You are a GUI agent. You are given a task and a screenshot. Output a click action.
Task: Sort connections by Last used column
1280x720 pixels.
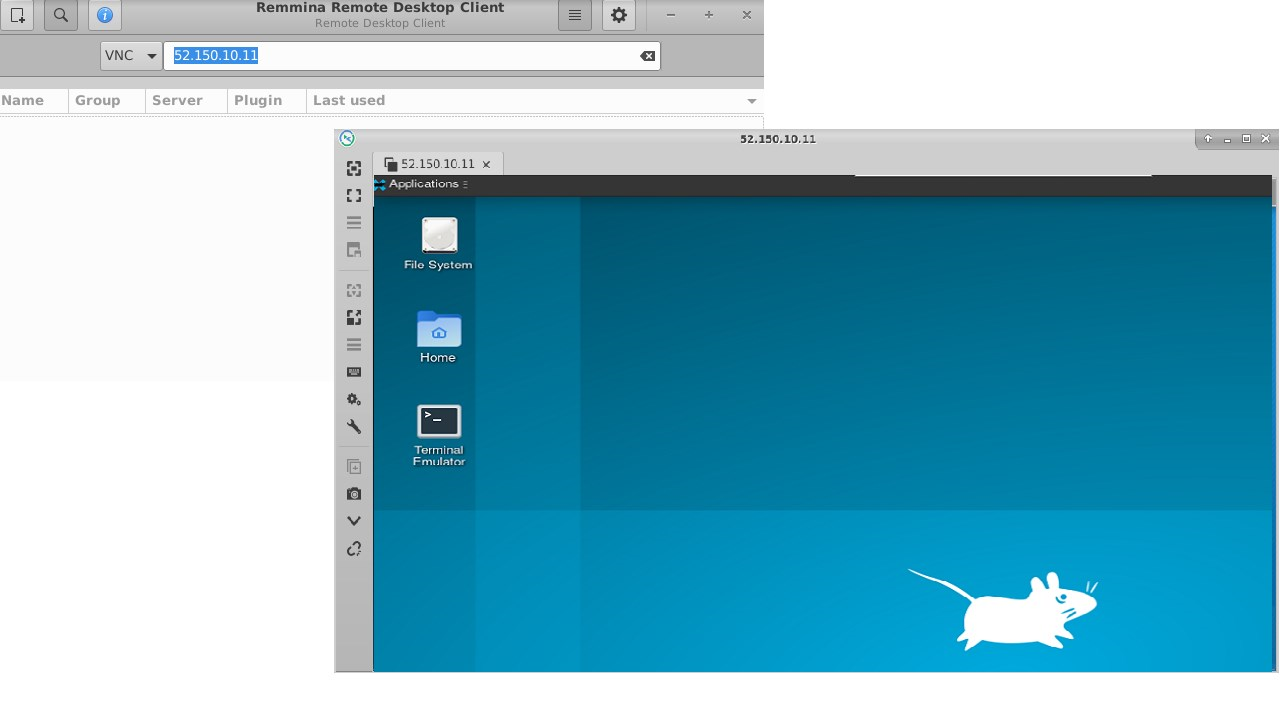[349, 100]
